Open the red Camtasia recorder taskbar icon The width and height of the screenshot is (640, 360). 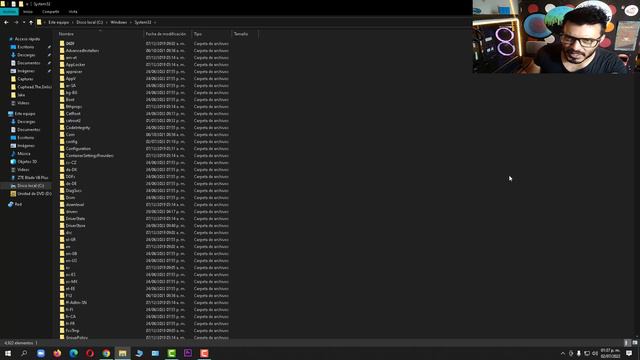(204, 353)
